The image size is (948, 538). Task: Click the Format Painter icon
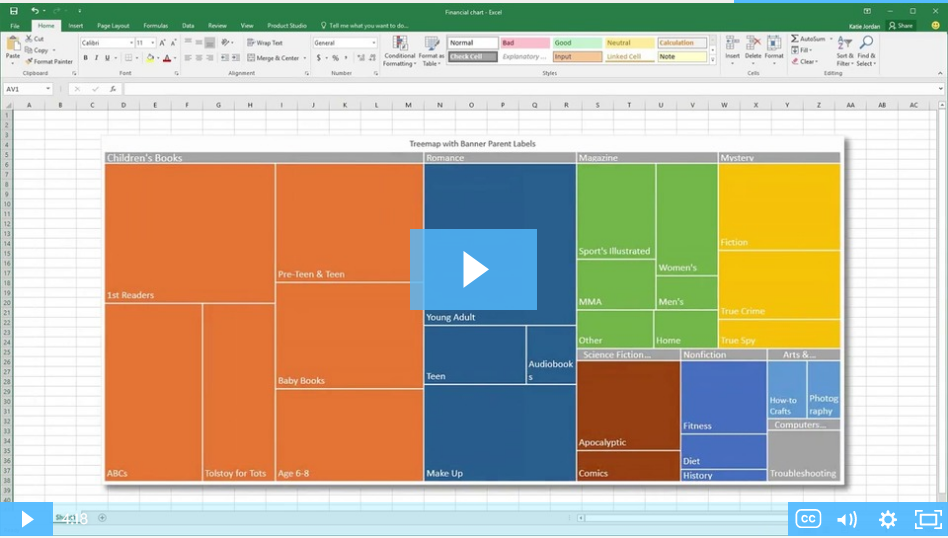pyautogui.click(x=29, y=61)
